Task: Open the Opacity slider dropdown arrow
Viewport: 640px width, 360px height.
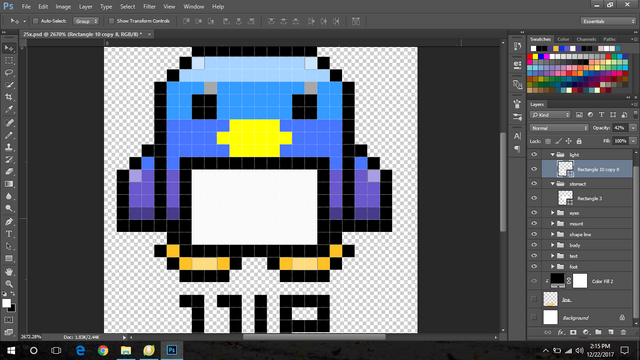Action: click(x=633, y=128)
